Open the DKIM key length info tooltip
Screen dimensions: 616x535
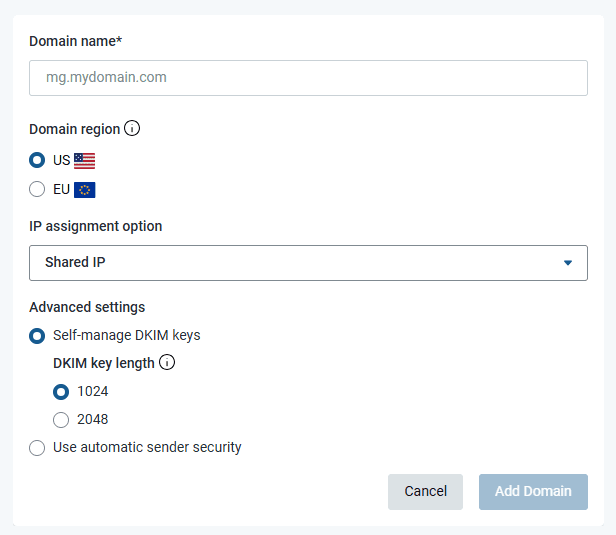167,363
